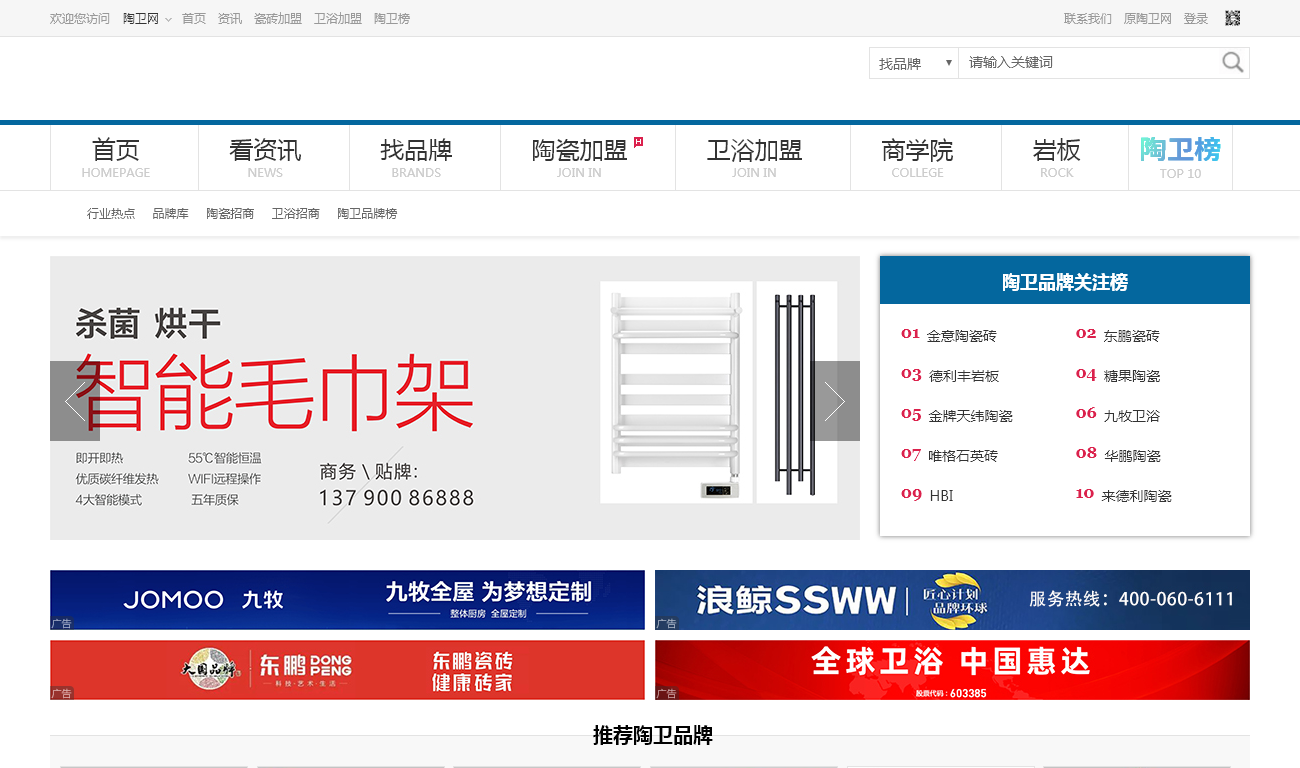This screenshot has height=768, width=1300.
Task: Open rank 09 brand HBI
Action: coord(941,495)
